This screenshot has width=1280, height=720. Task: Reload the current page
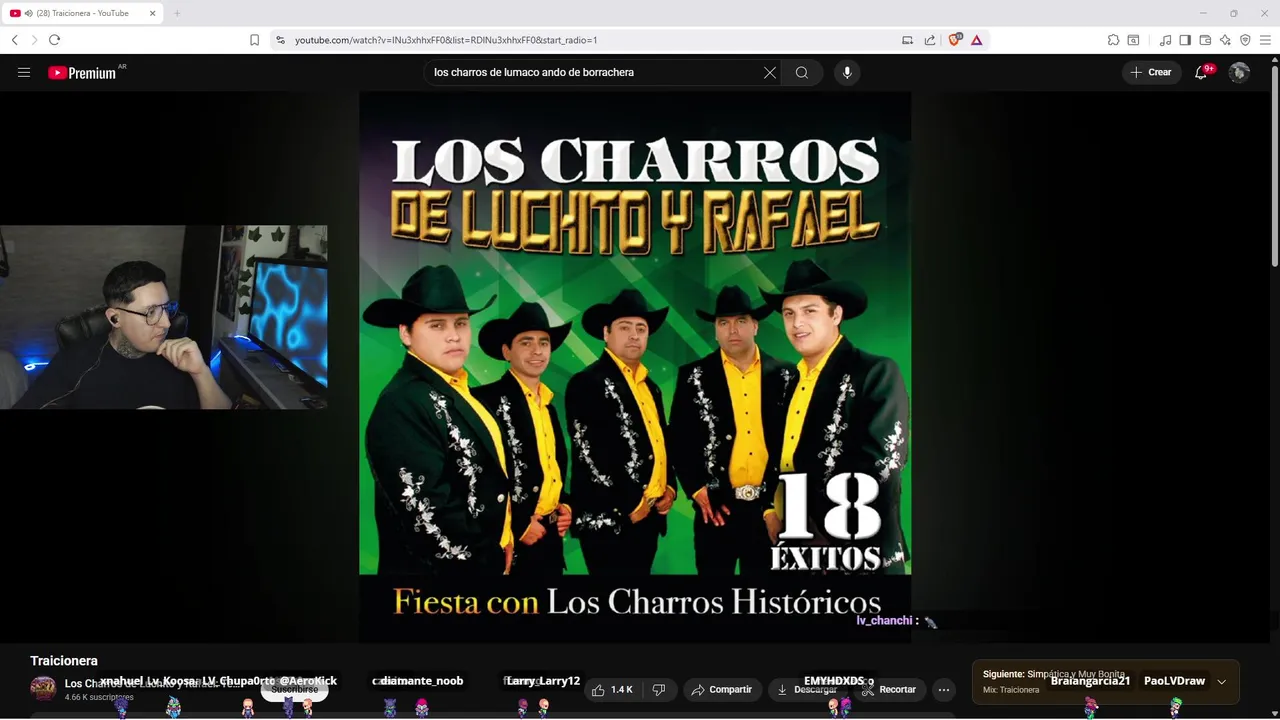point(54,40)
